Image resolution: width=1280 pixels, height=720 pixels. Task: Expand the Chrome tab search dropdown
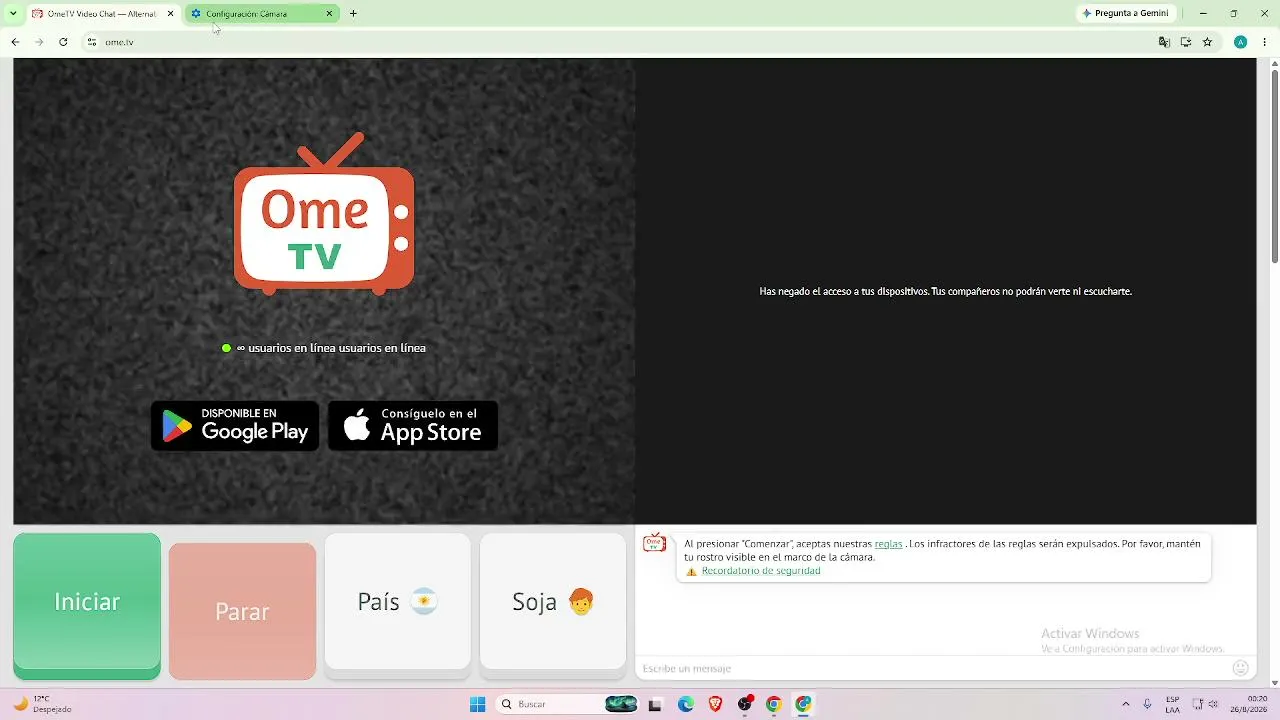pos(13,13)
